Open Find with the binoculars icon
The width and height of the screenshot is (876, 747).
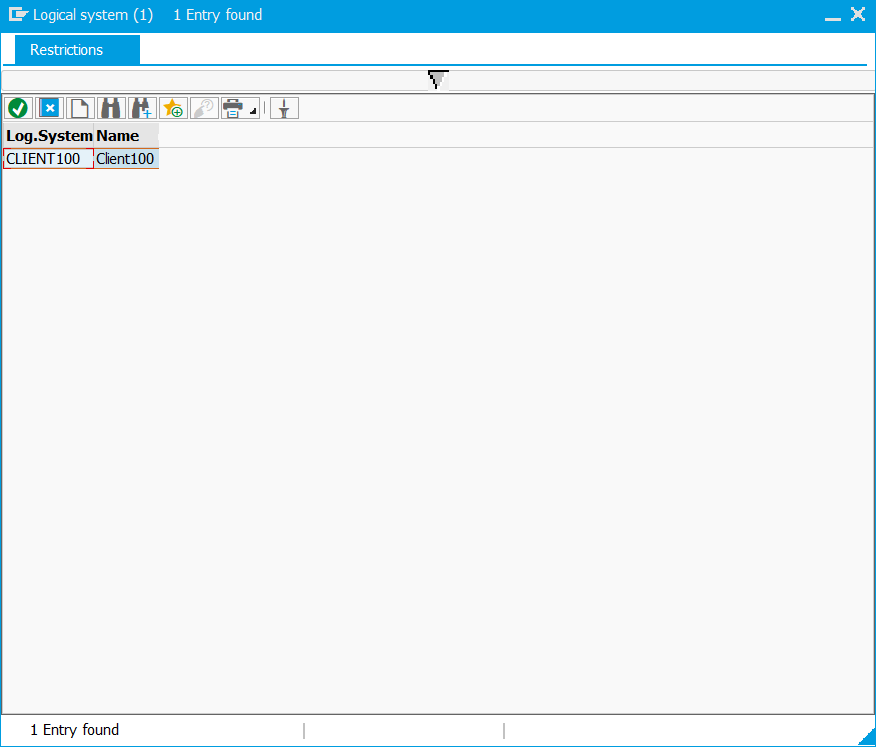pyautogui.click(x=111, y=108)
